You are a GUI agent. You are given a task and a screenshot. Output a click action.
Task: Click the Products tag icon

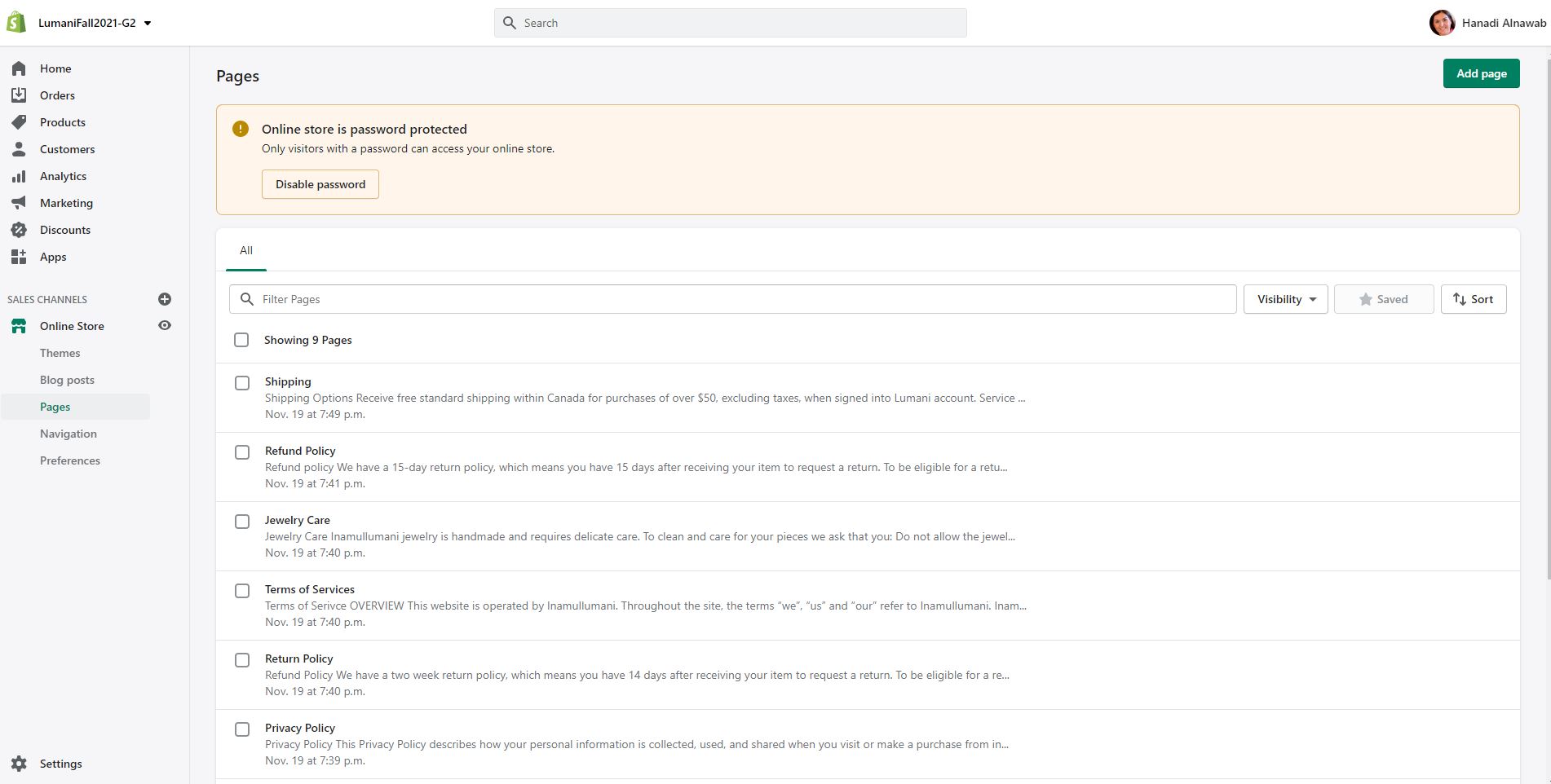(x=19, y=122)
